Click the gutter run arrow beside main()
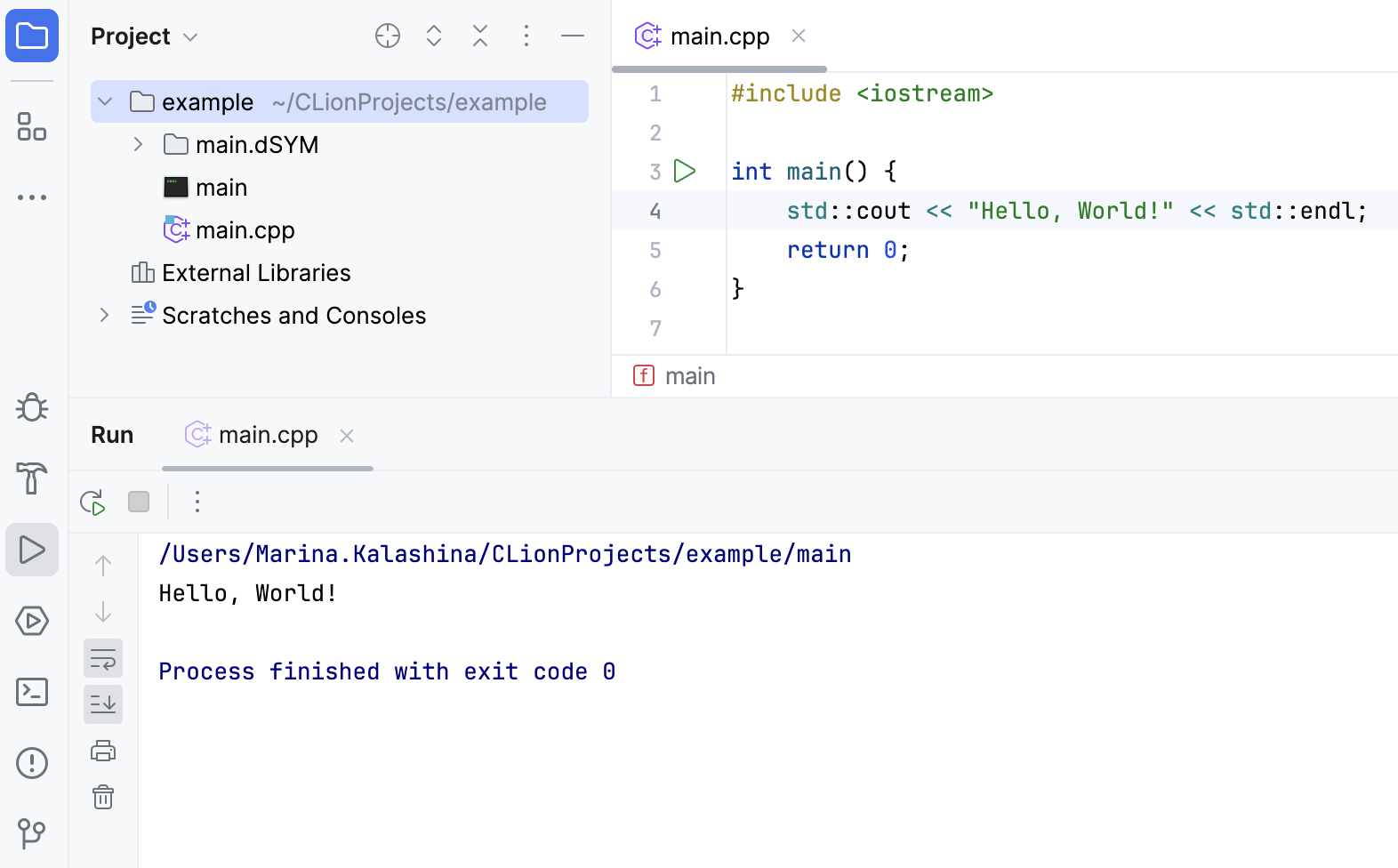 [x=685, y=171]
